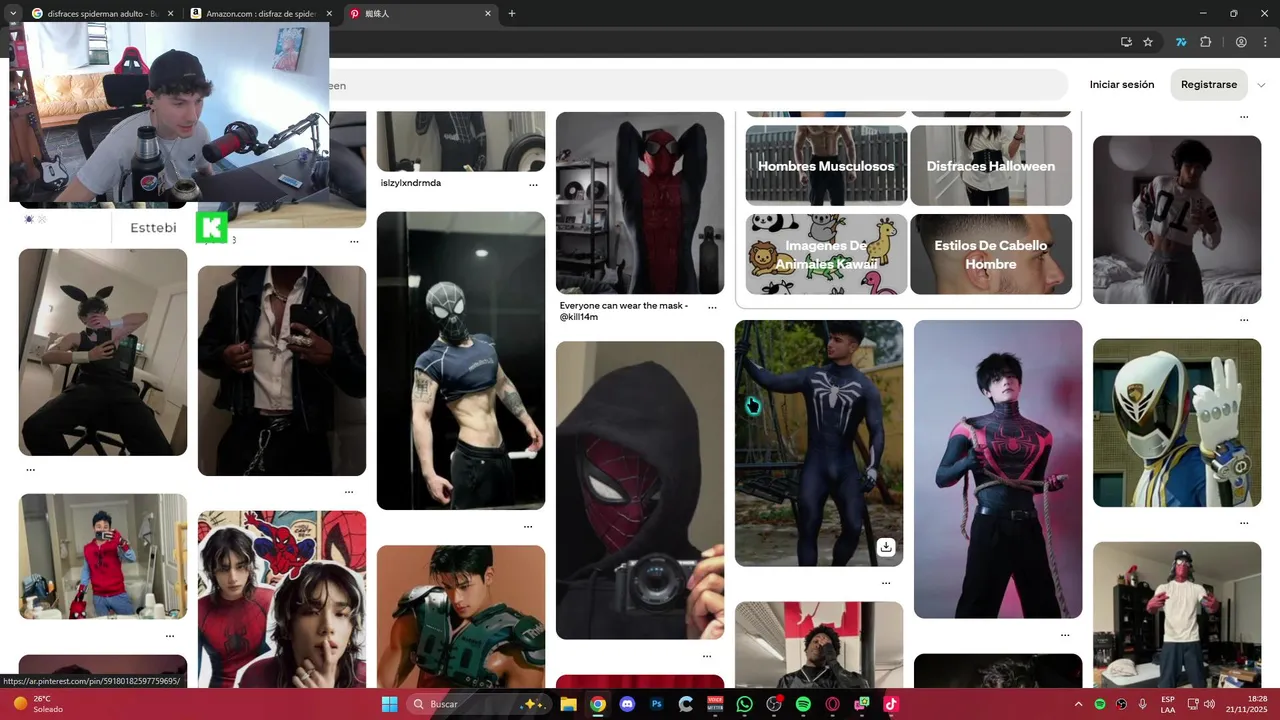This screenshot has height=720, width=1280.
Task: Open the leather jacket white shirt pin
Action: point(282,370)
